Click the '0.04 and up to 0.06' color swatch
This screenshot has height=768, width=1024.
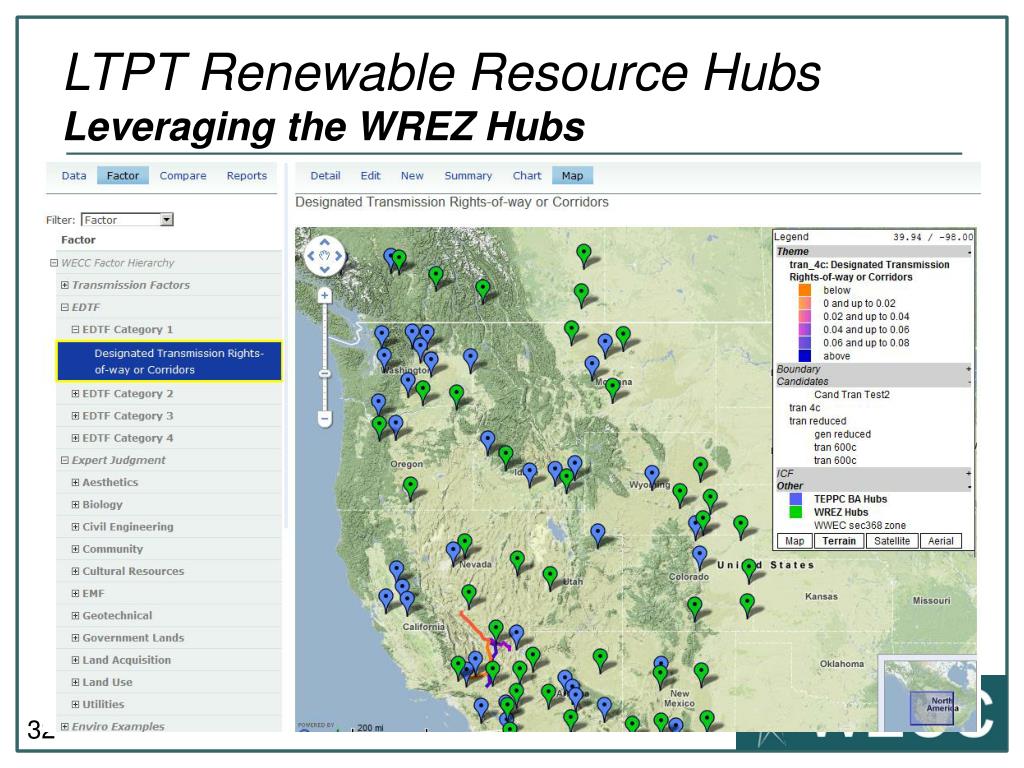[x=805, y=330]
